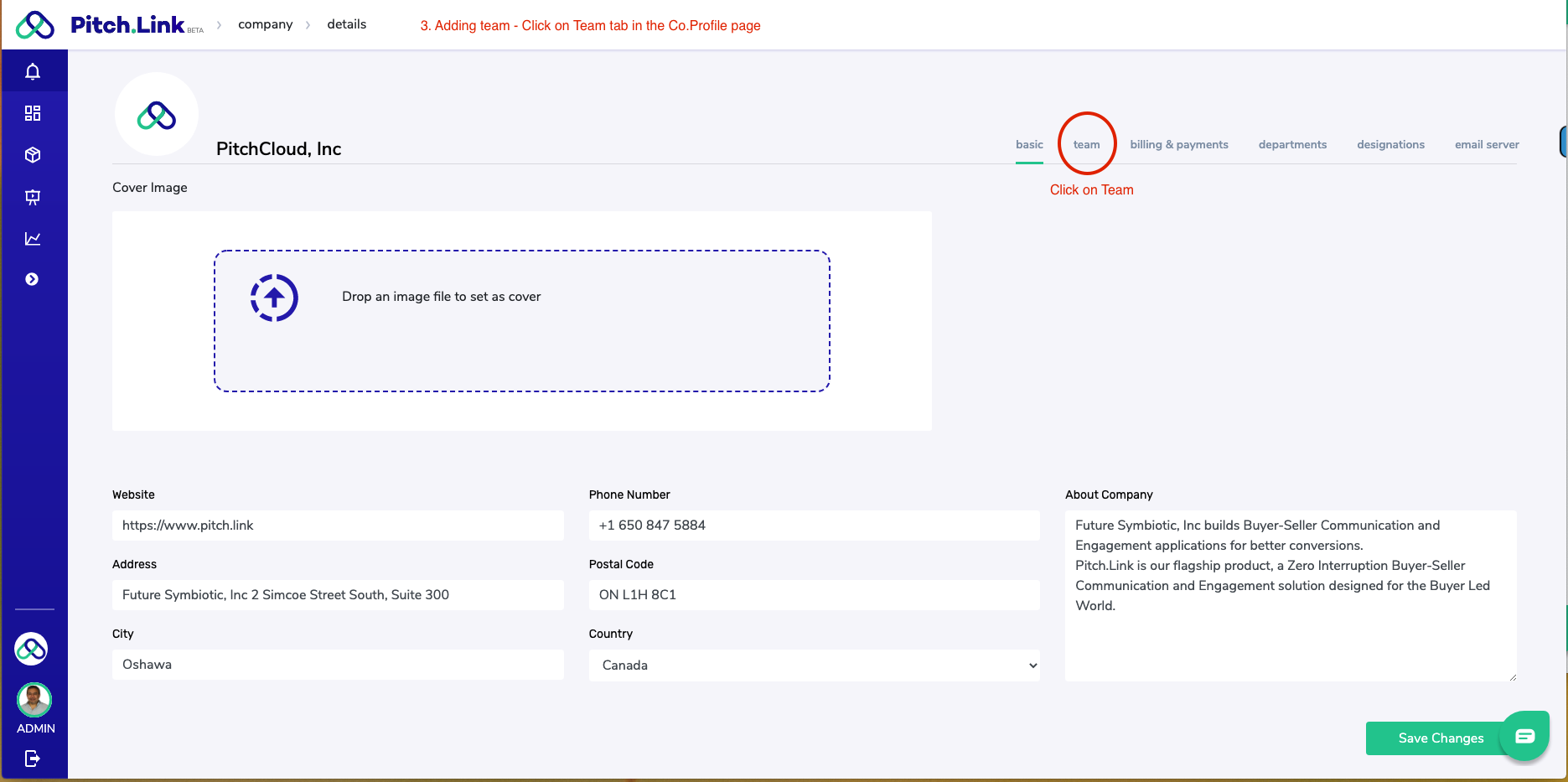Click the cover image drop zone
1568x782 pixels.
[522, 321]
